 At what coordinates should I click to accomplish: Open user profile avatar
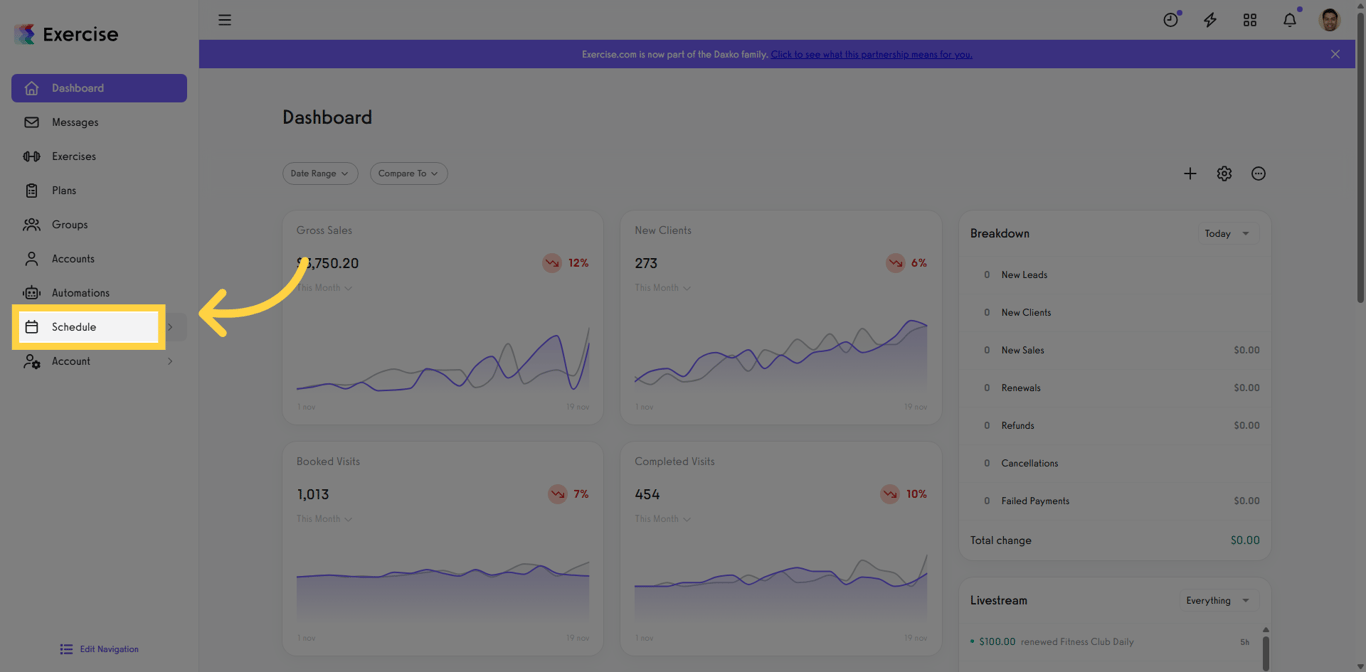(1330, 20)
